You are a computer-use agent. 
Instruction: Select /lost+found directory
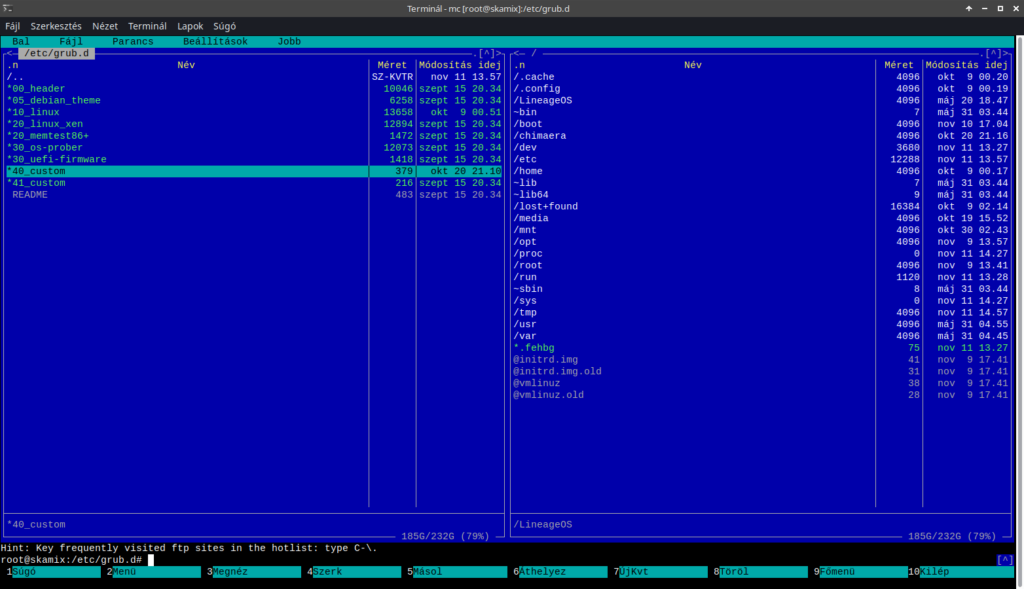(x=760, y=206)
